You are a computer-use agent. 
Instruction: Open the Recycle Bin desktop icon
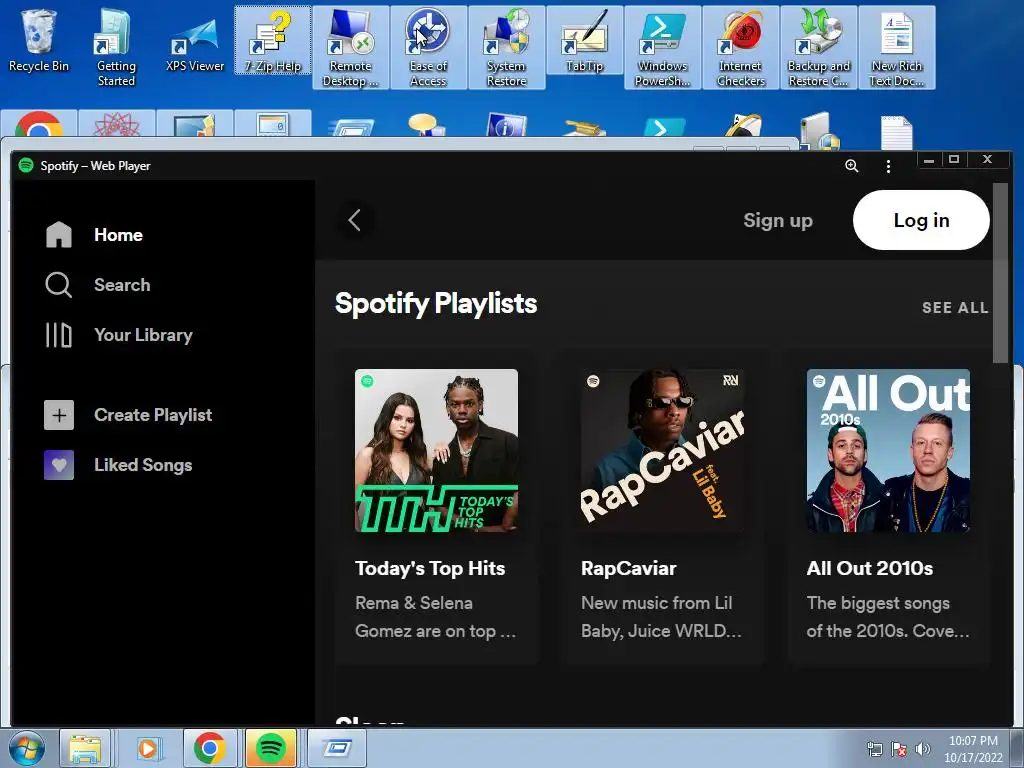pos(39,40)
